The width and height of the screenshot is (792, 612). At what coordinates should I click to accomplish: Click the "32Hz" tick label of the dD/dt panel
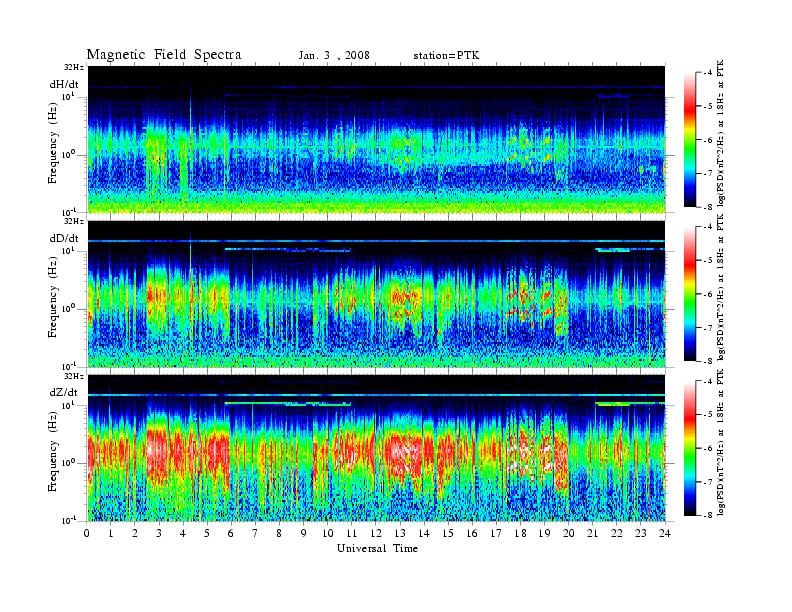pyautogui.click(x=74, y=221)
